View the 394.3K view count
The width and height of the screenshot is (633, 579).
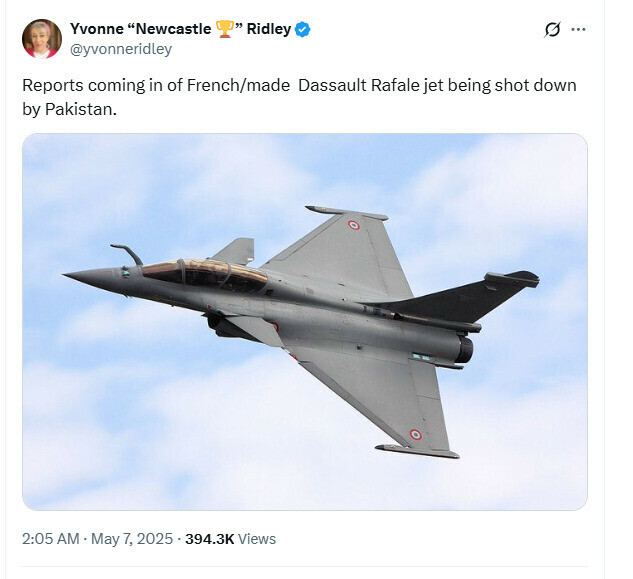coord(209,538)
